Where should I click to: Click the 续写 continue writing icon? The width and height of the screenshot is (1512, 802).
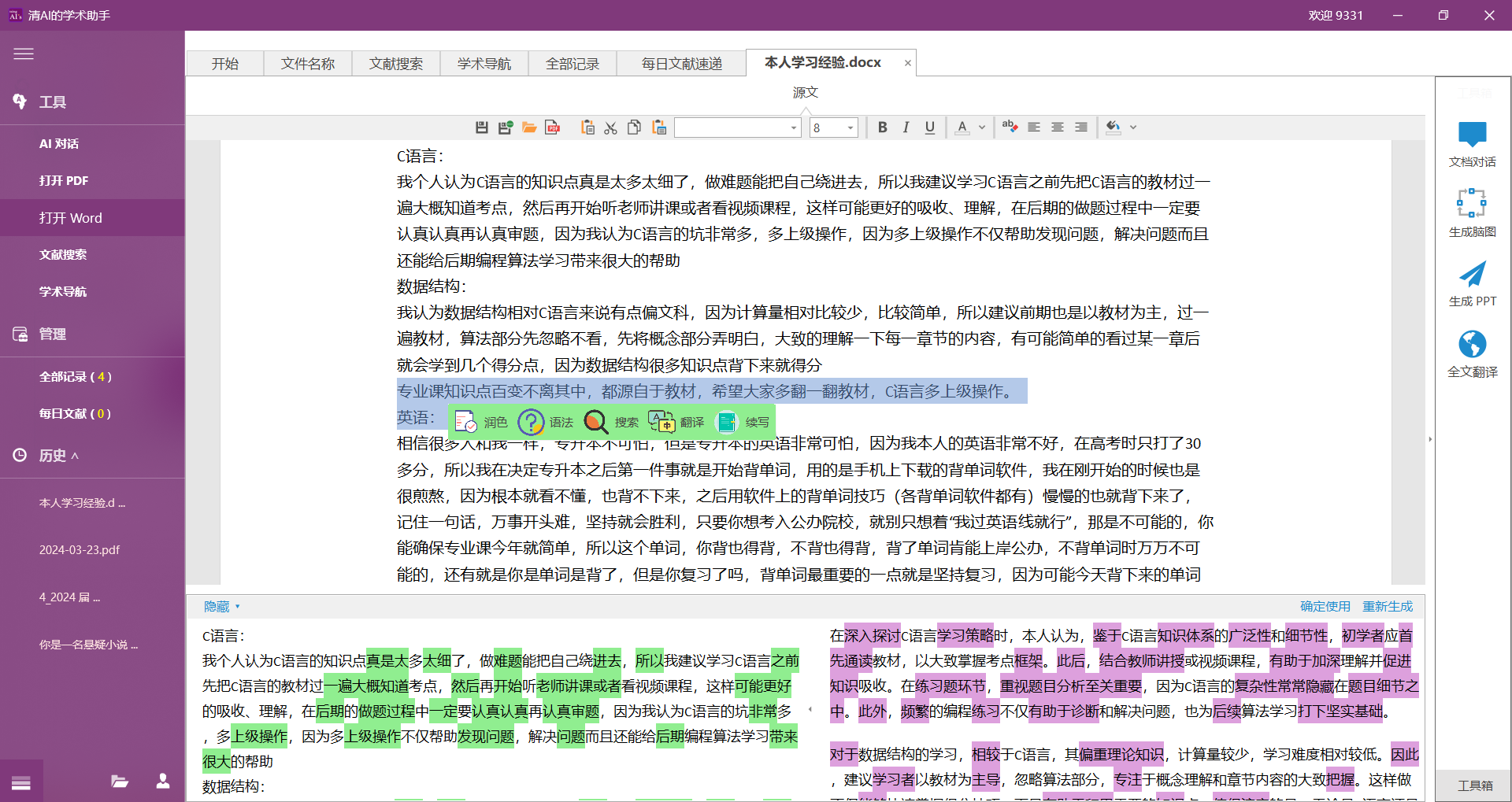(726, 423)
